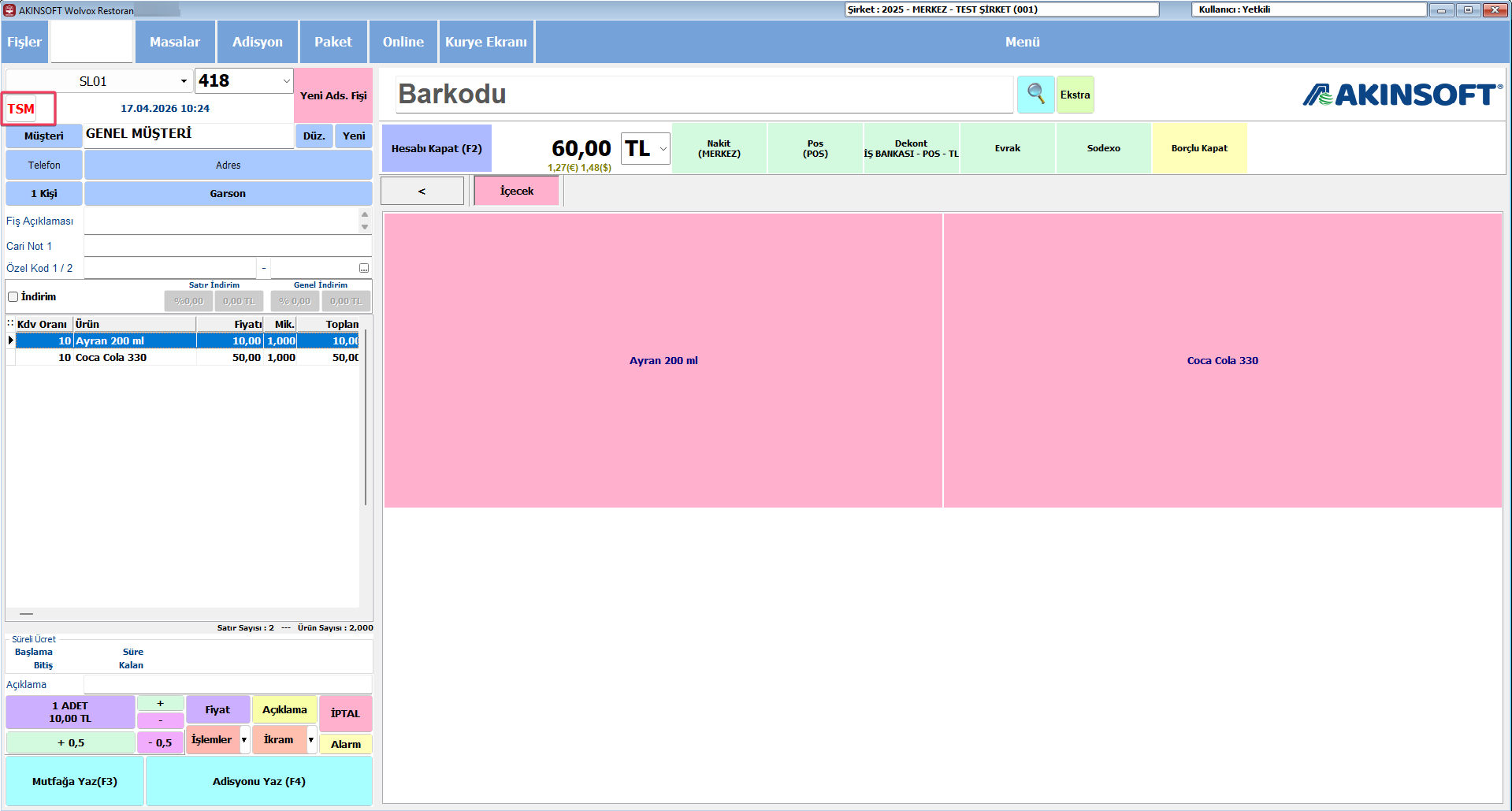Add Coca Cola 330 product tile
This screenshot has height=811, width=1512.
pos(1222,360)
